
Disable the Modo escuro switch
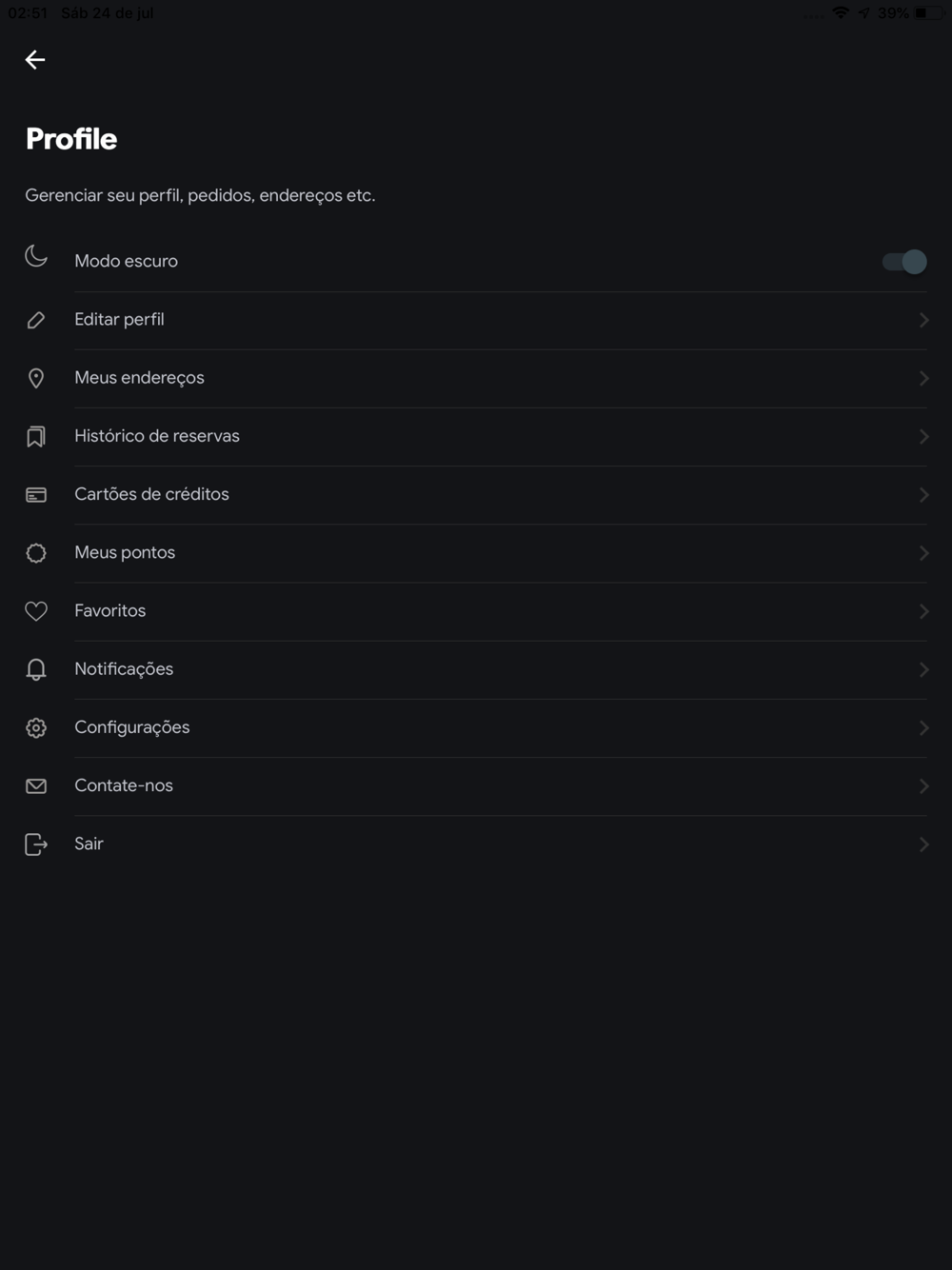coord(904,262)
